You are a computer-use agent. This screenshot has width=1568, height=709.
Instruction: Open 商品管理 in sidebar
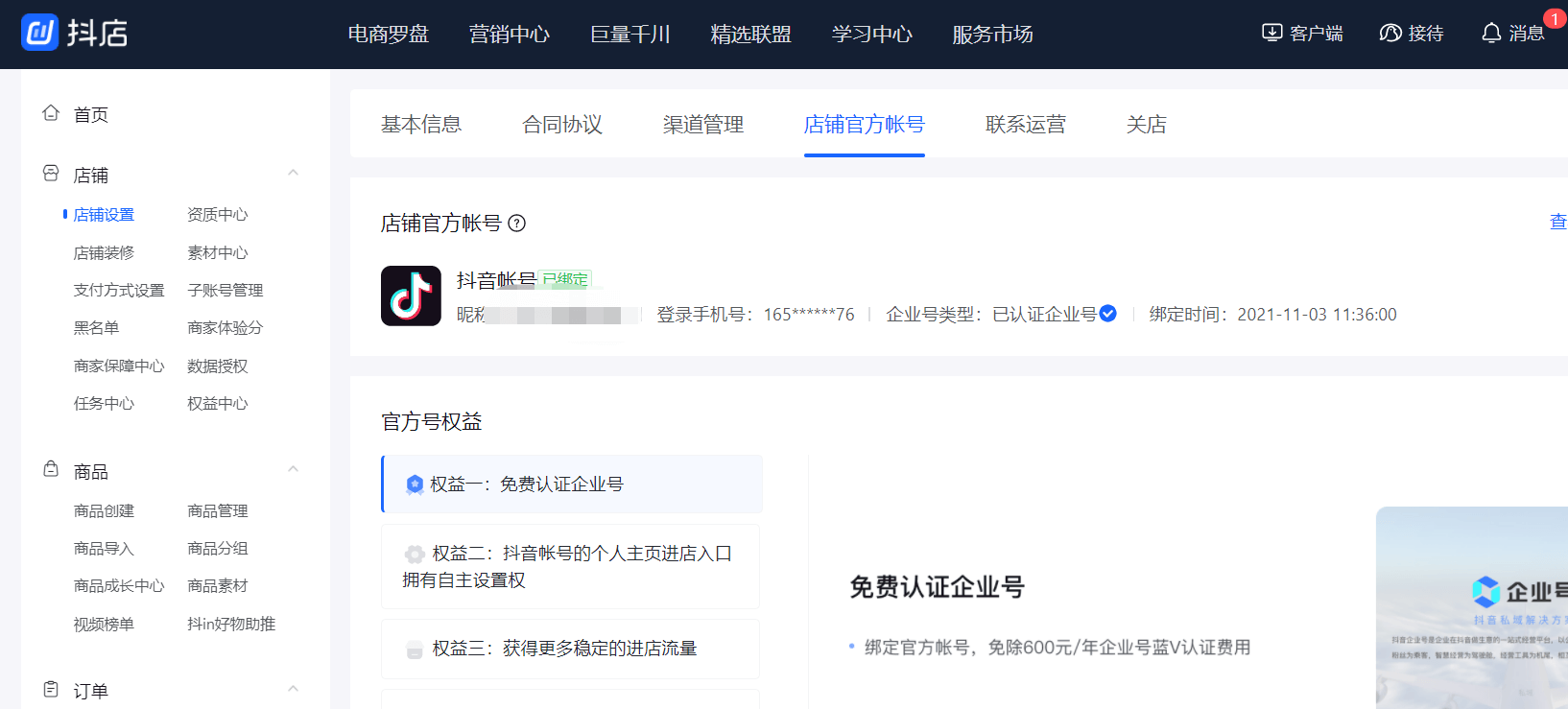click(x=218, y=511)
